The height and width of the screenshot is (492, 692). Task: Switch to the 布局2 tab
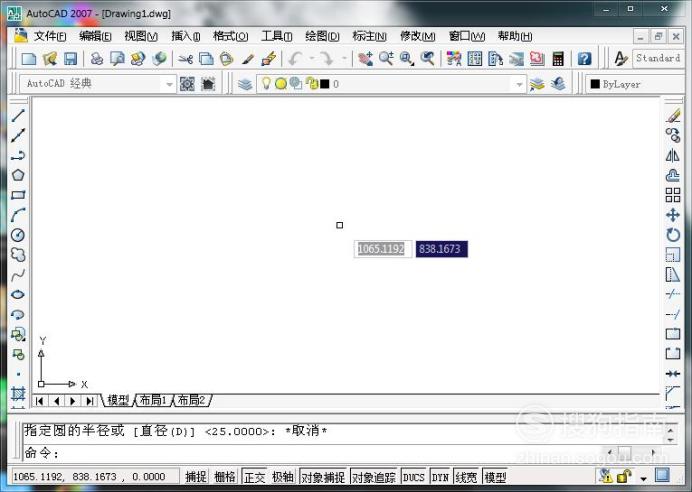[191, 400]
